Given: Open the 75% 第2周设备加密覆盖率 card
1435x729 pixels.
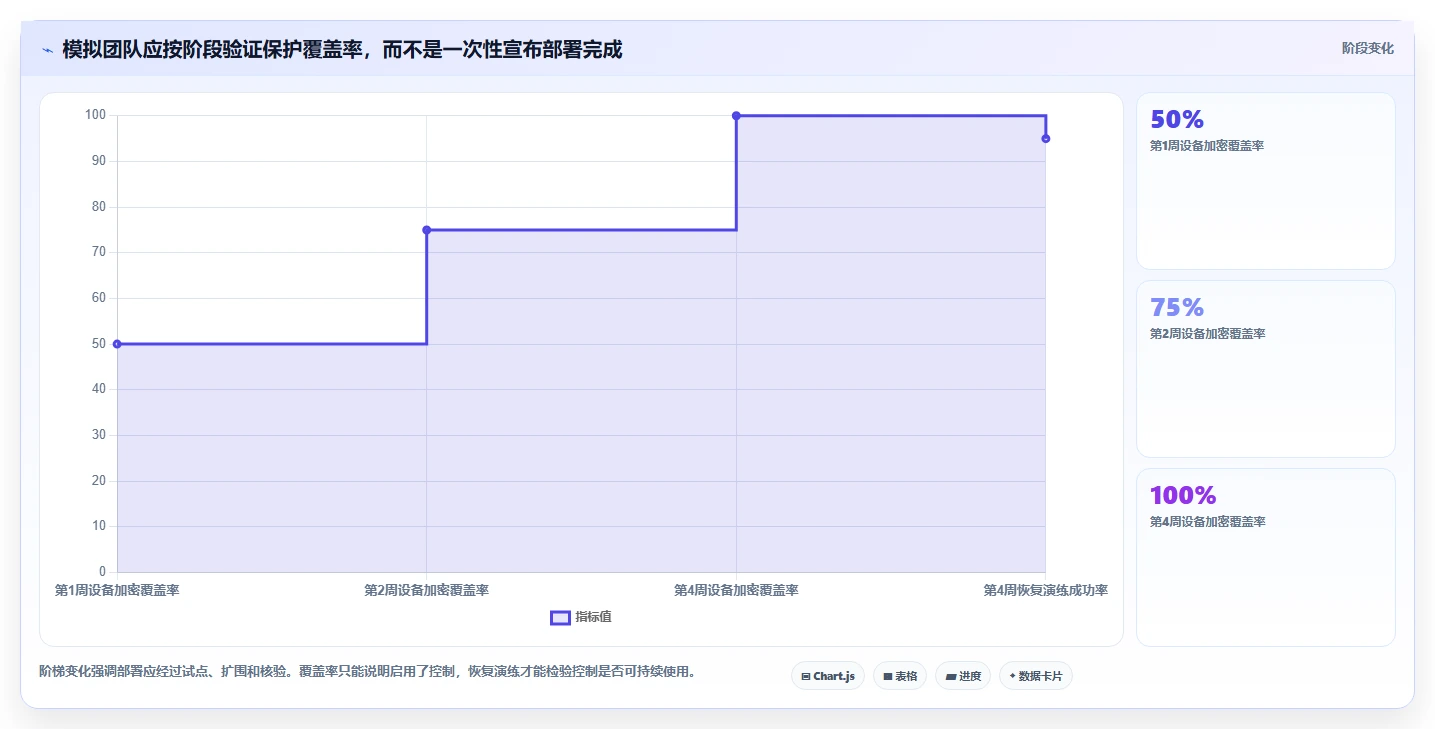Looking at the screenshot, I should tap(1265, 369).
